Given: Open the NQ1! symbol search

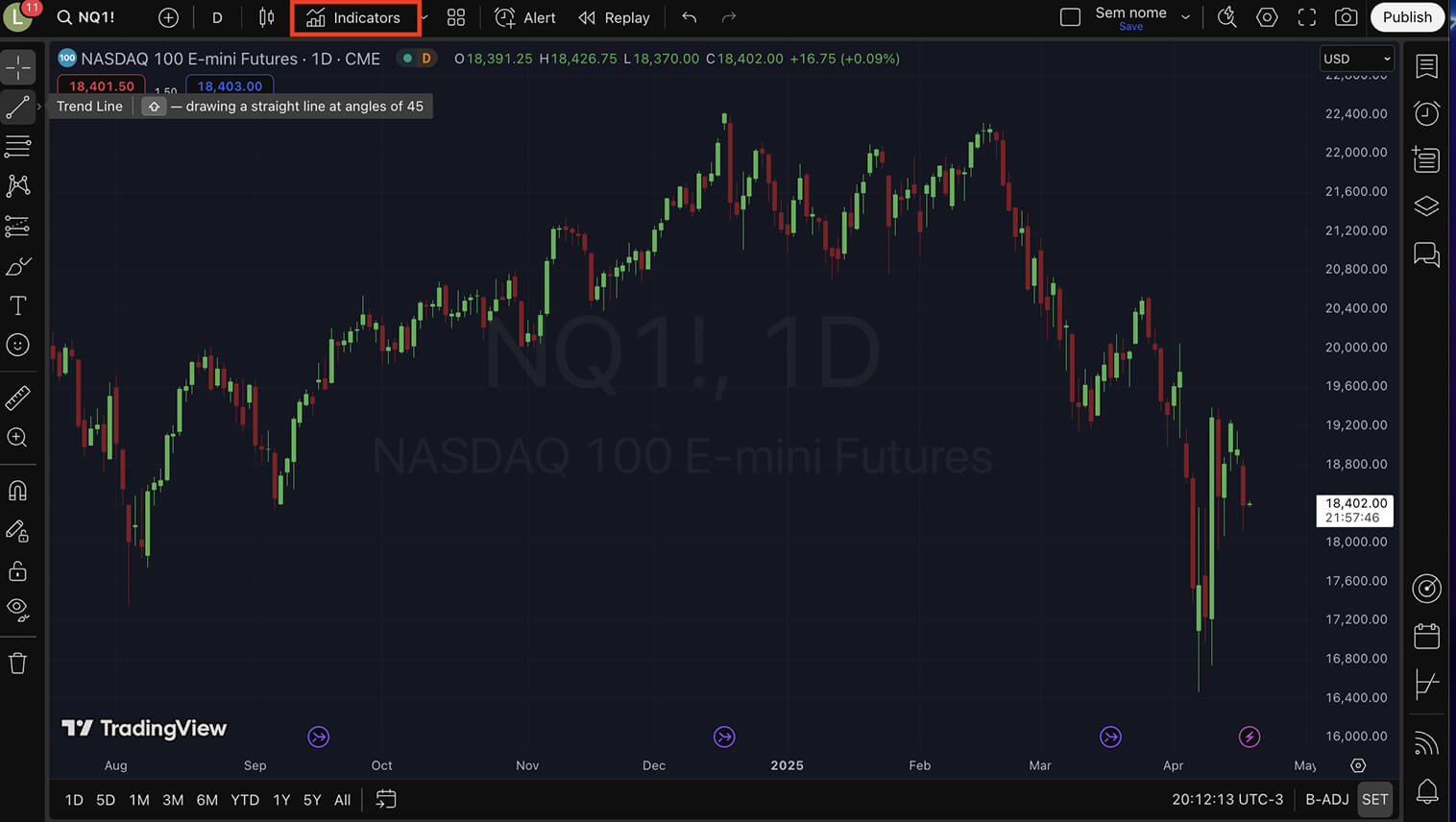Looking at the screenshot, I should point(86,17).
